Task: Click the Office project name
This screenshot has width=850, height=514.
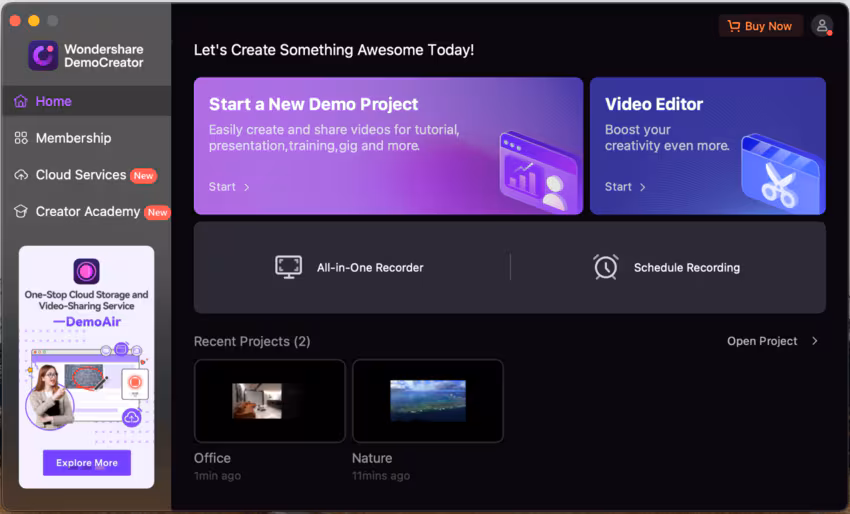Action: coord(212,458)
